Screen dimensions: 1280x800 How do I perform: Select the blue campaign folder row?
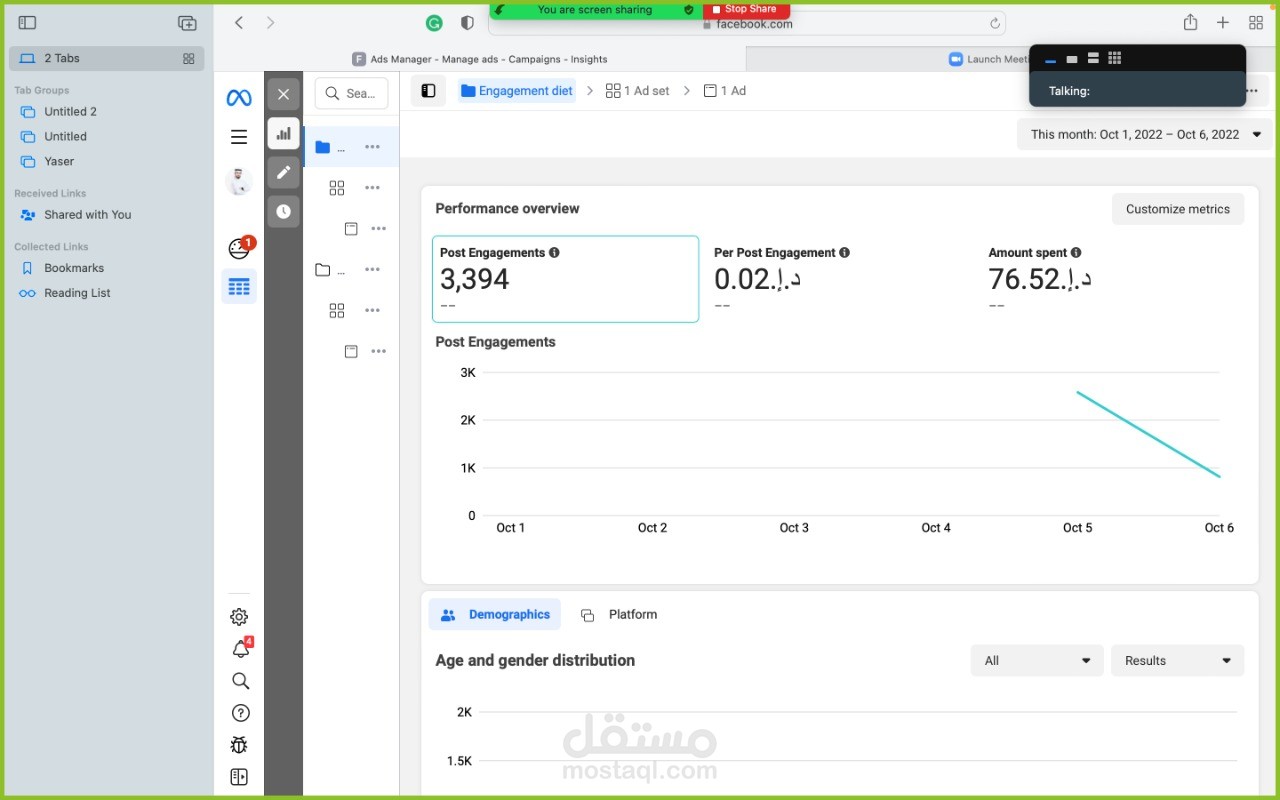point(351,147)
